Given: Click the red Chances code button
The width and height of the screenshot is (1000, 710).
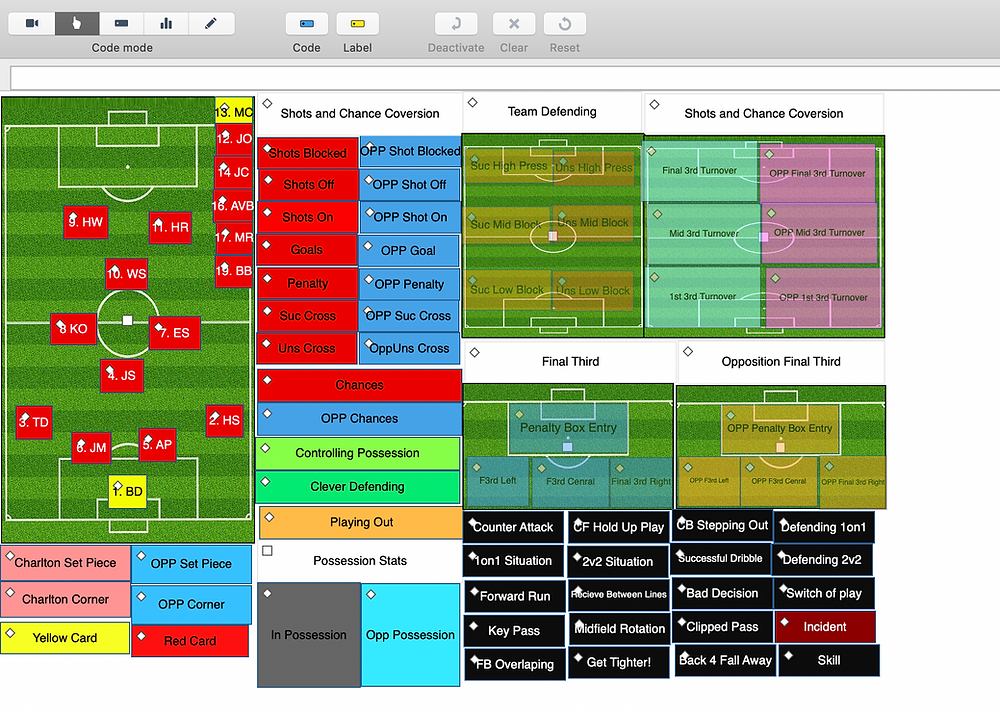Looking at the screenshot, I should [x=360, y=385].
